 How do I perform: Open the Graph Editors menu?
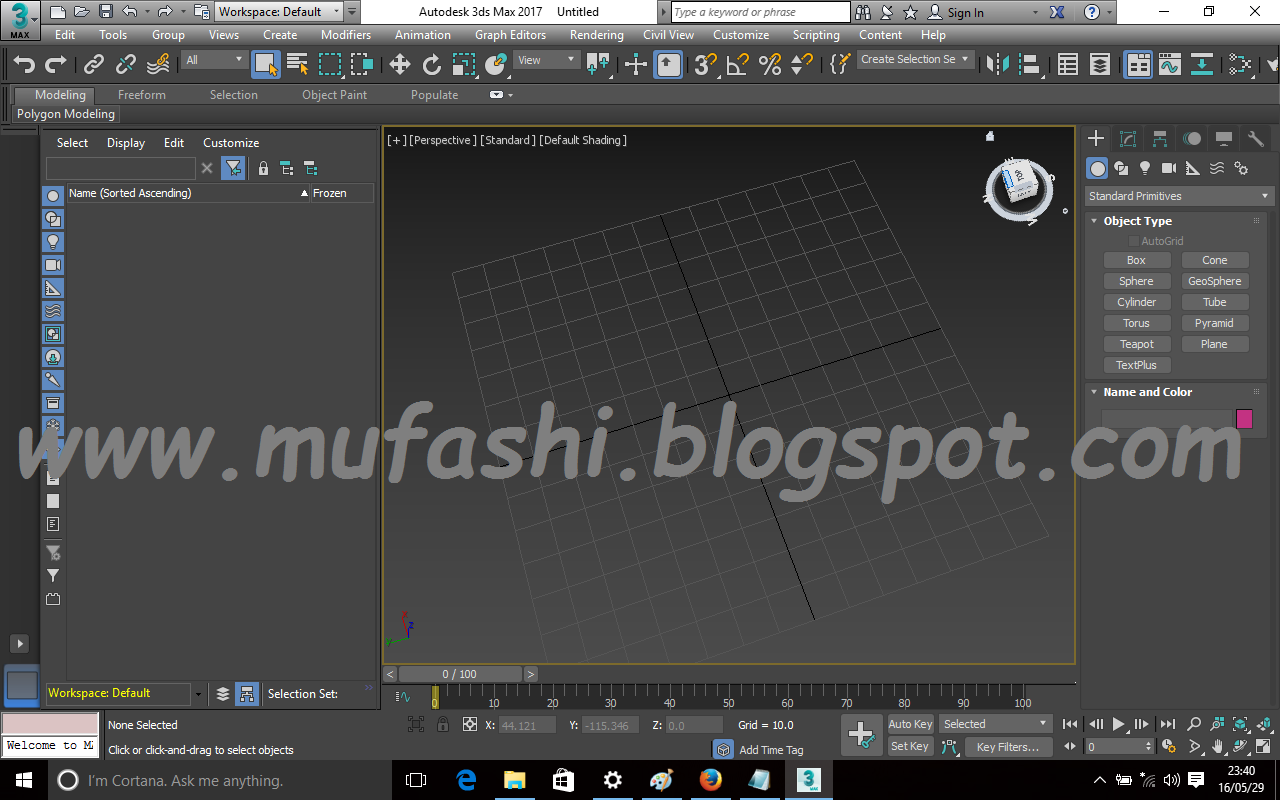coord(510,35)
